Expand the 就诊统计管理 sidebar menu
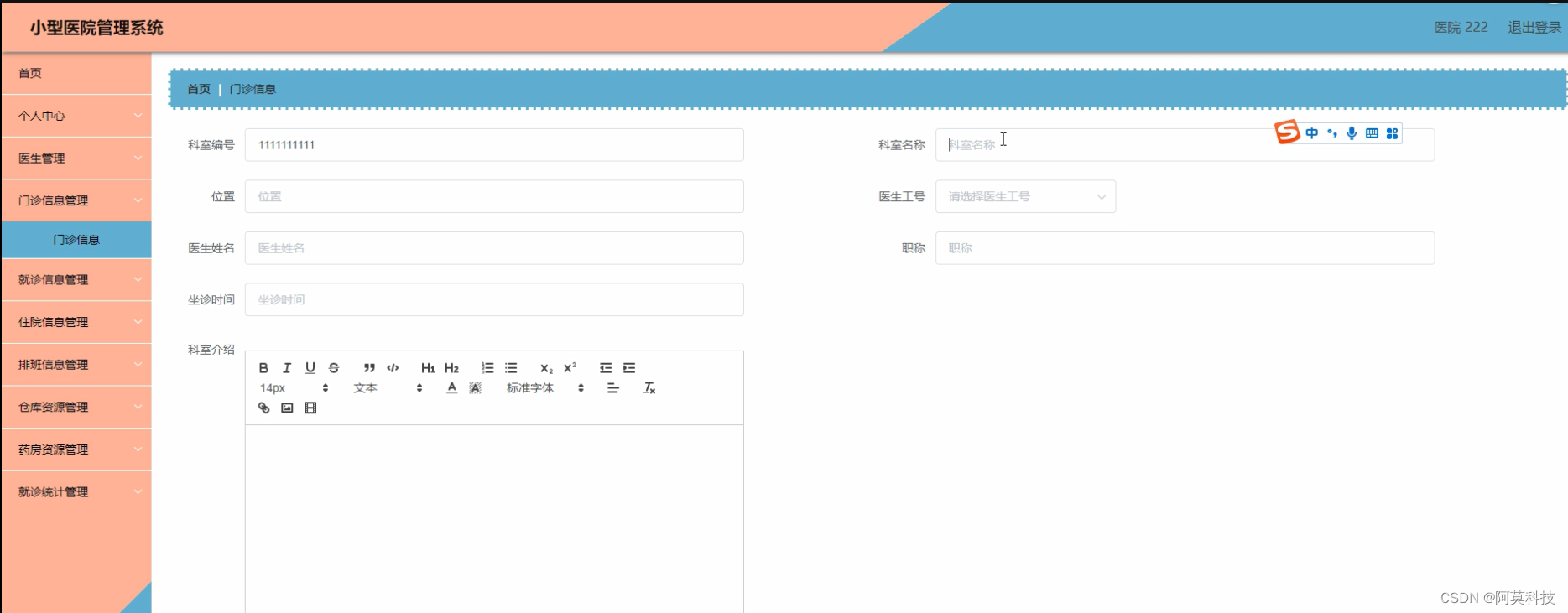Screen dimensions: 1568x613 click(x=76, y=492)
